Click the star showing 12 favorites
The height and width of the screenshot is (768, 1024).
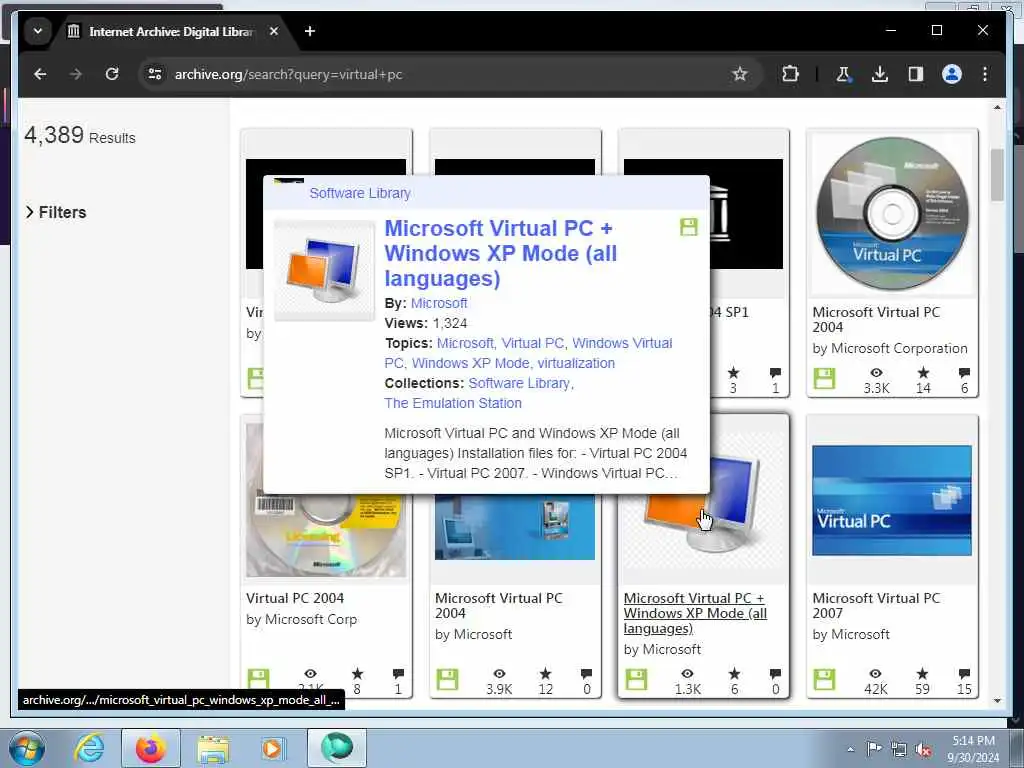545,673
